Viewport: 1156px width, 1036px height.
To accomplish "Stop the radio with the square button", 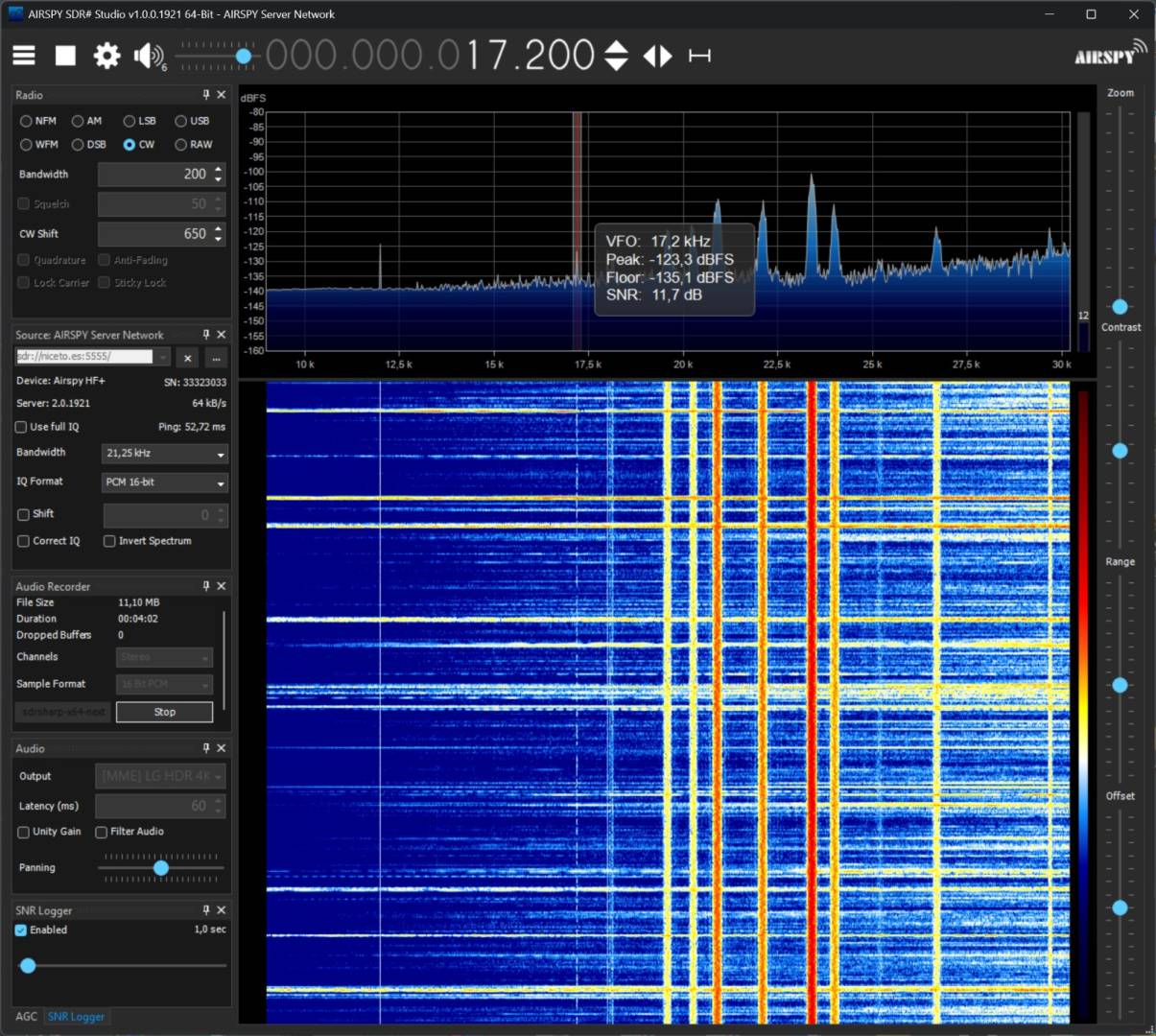I will [65, 56].
